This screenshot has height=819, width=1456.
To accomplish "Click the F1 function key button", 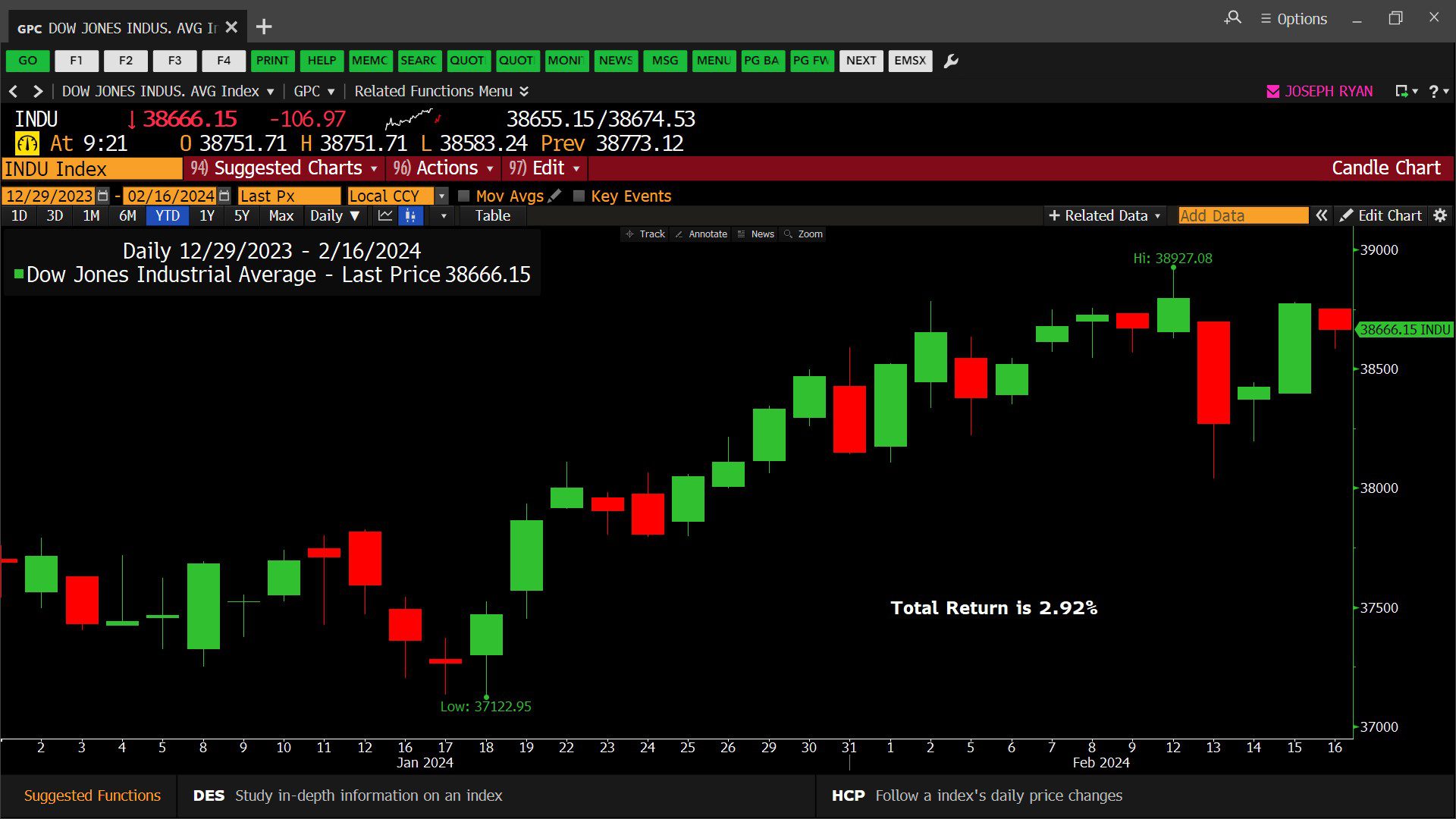I will click(x=77, y=61).
